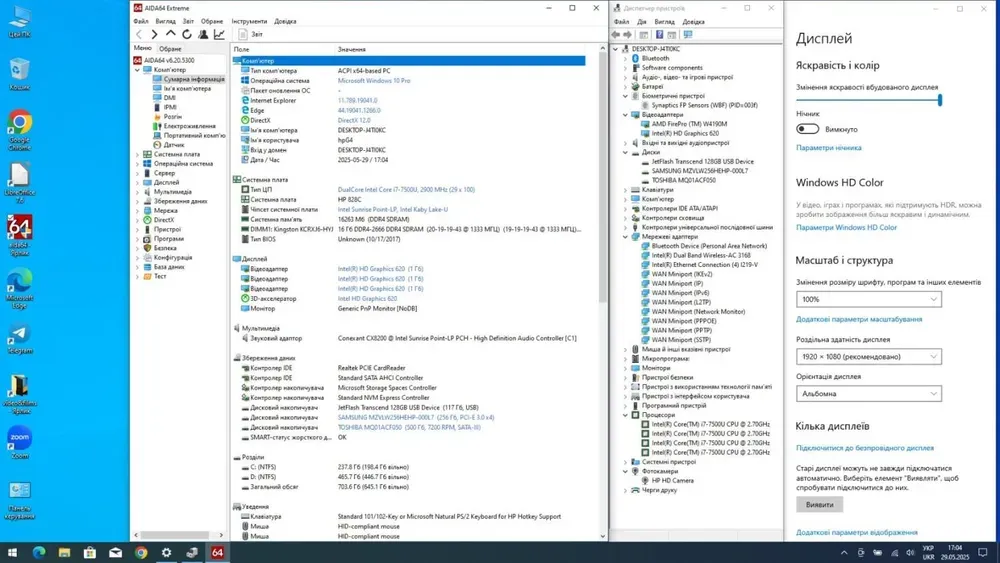Click the AIDA64 refresh toolbar icon
The width and height of the screenshot is (1000, 563).
tap(187, 34)
